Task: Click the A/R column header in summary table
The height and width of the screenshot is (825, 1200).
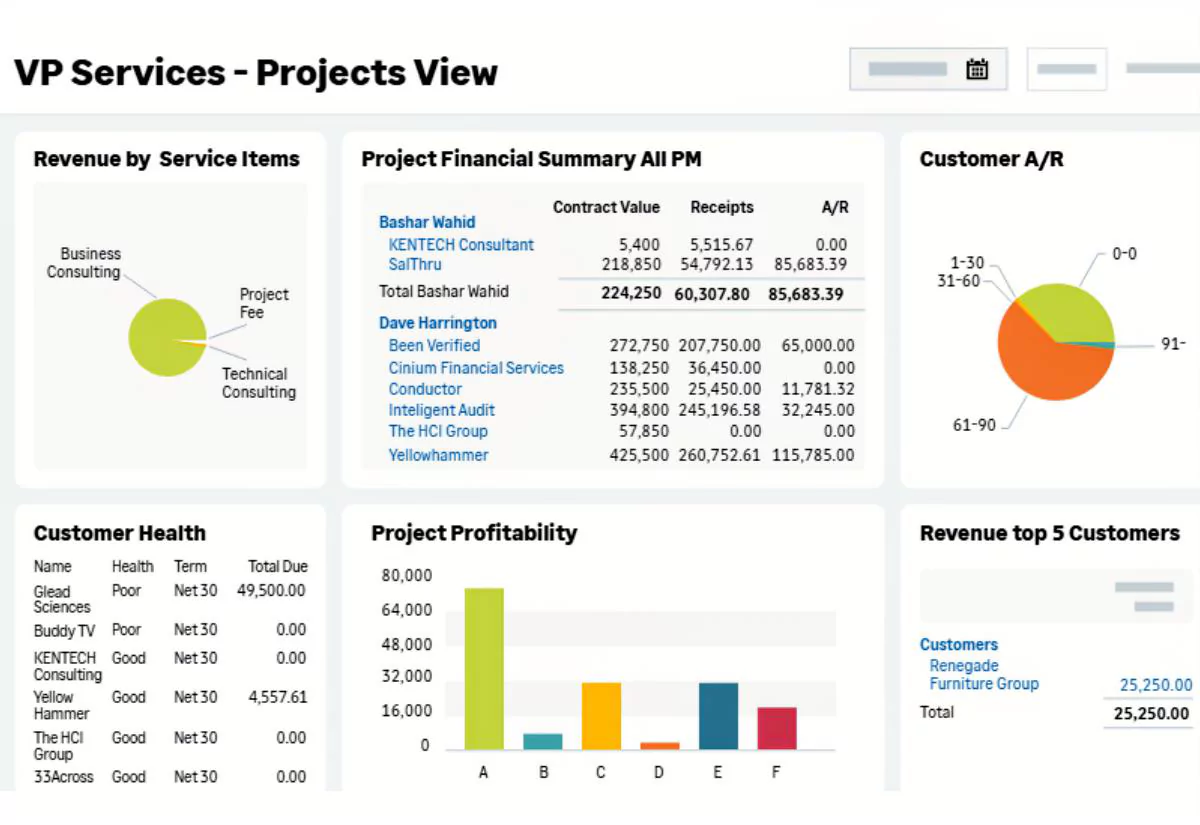Action: [x=834, y=207]
